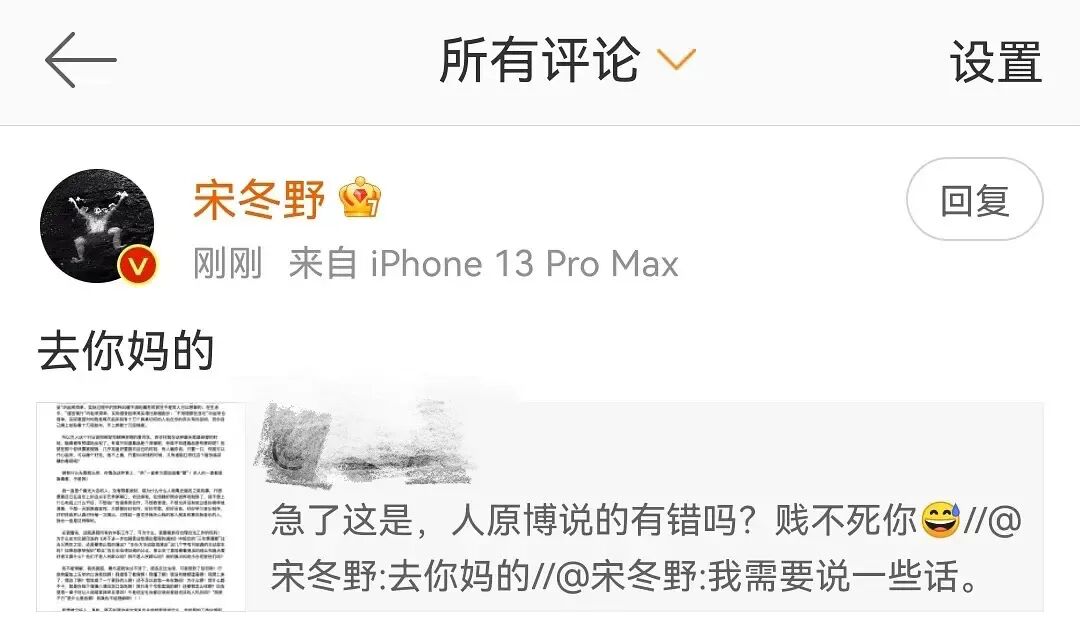Expand the 所有评论 dropdown chevron
The image size is (1080, 638).
676,59
